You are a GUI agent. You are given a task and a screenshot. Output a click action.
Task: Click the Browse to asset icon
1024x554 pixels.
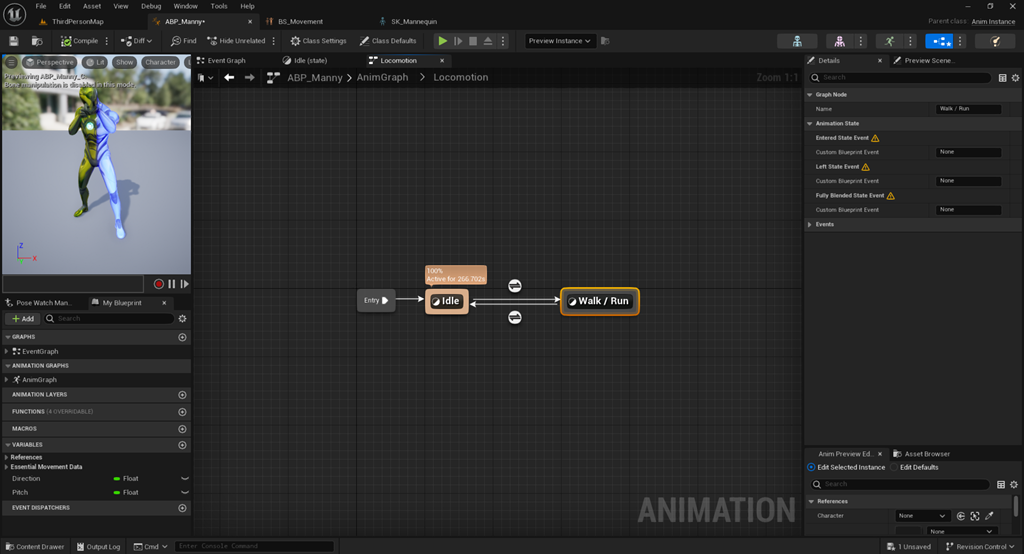point(37,41)
